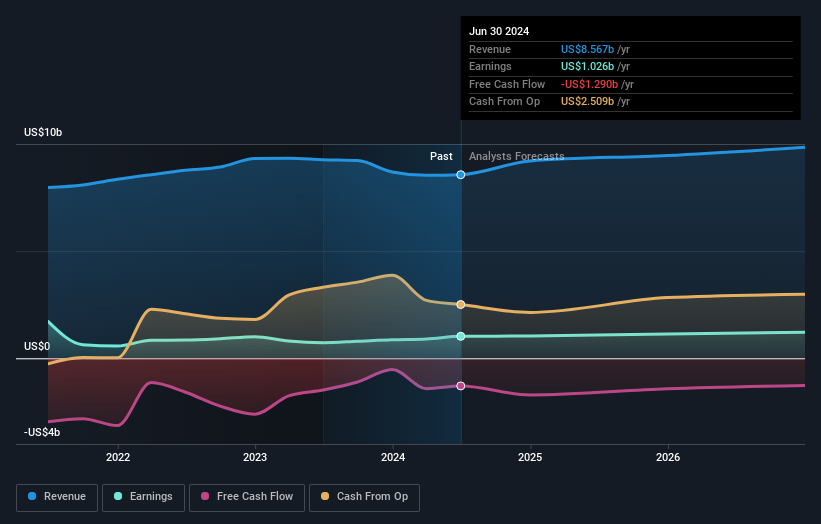Toggle the Revenue series legend button
Screen dimensions: 821x524
tap(57, 497)
